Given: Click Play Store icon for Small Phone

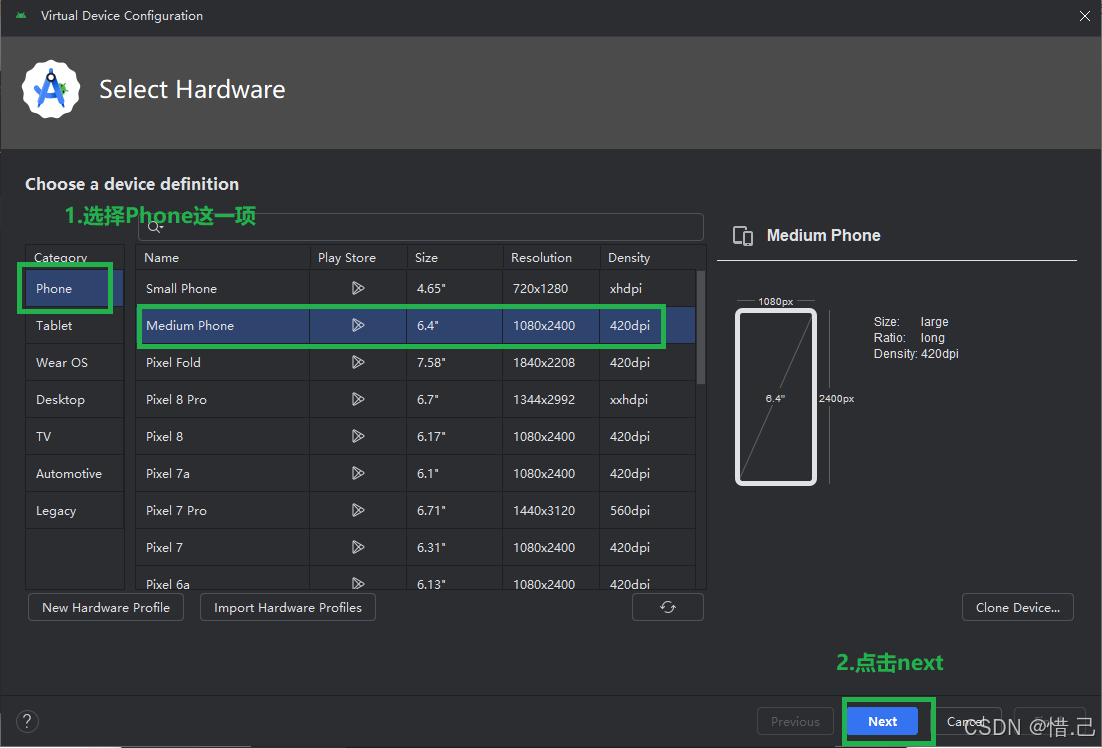Looking at the screenshot, I should (358, 288).
